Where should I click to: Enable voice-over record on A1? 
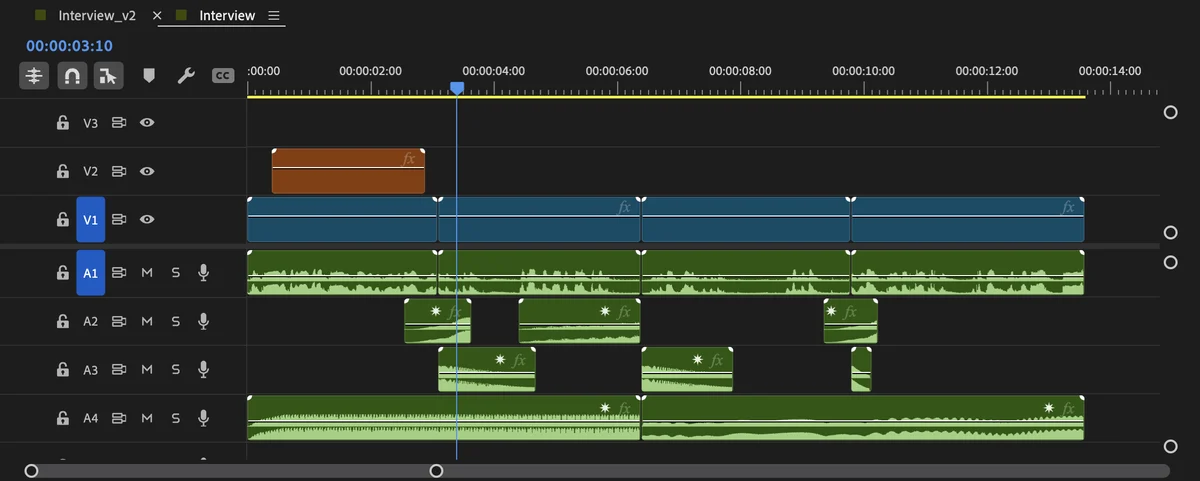[x=204, y=272]
